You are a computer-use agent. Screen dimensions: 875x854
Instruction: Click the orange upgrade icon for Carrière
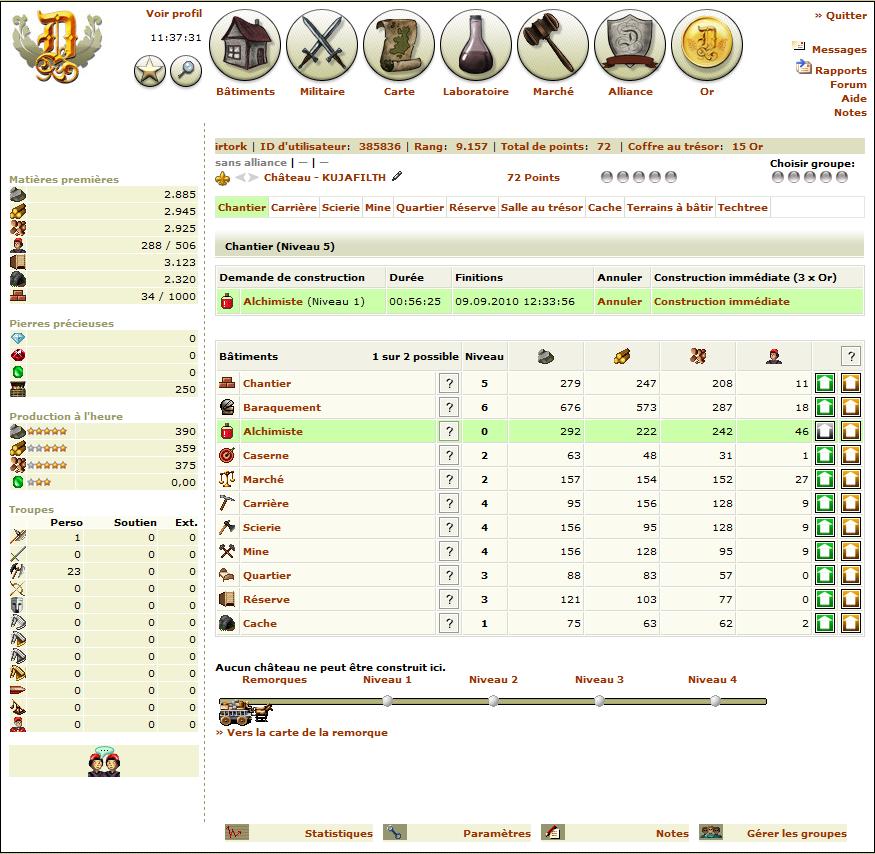click(850, 503)
